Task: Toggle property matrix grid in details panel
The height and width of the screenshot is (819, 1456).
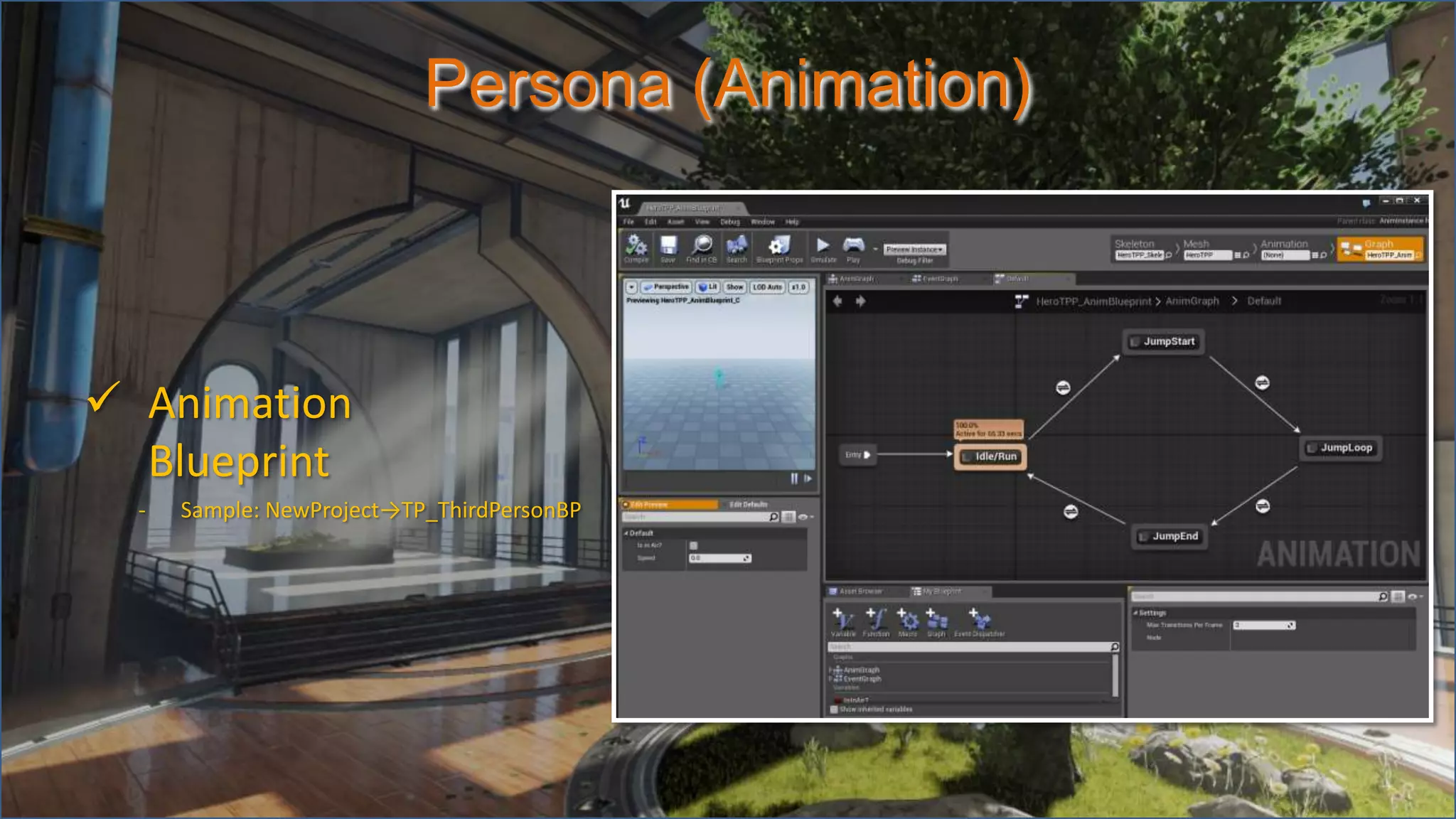Action: click(x=1398, y=596)
